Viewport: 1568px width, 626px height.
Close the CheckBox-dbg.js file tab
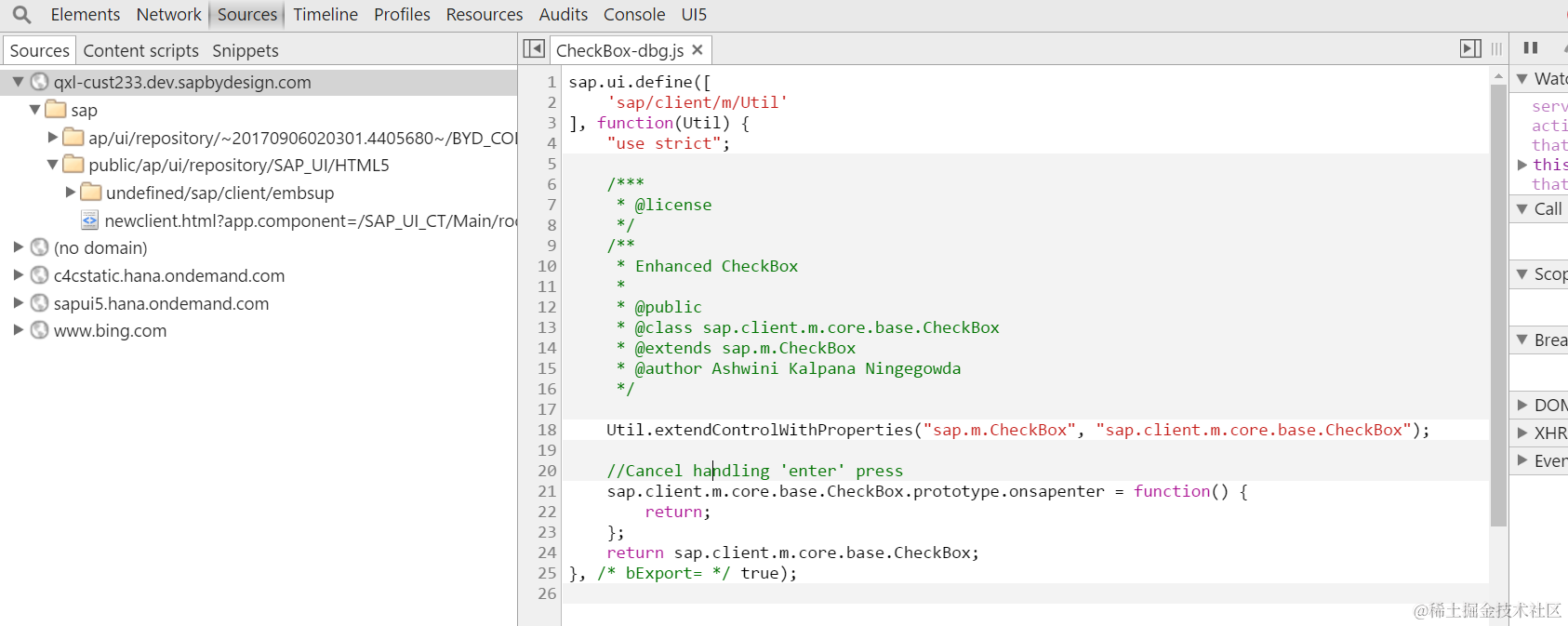[x=698, y=50]
